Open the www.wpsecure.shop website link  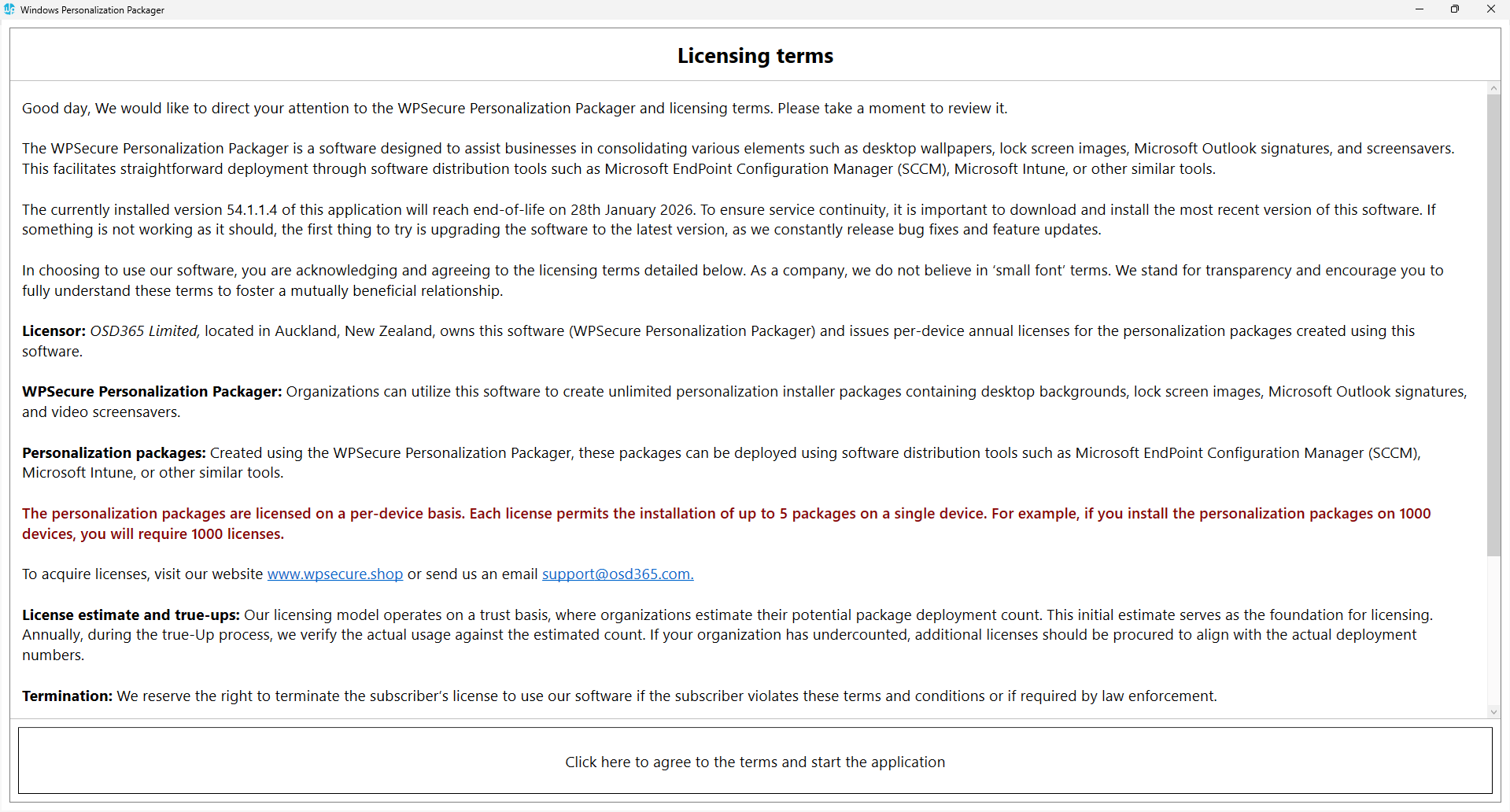(334, 574)
